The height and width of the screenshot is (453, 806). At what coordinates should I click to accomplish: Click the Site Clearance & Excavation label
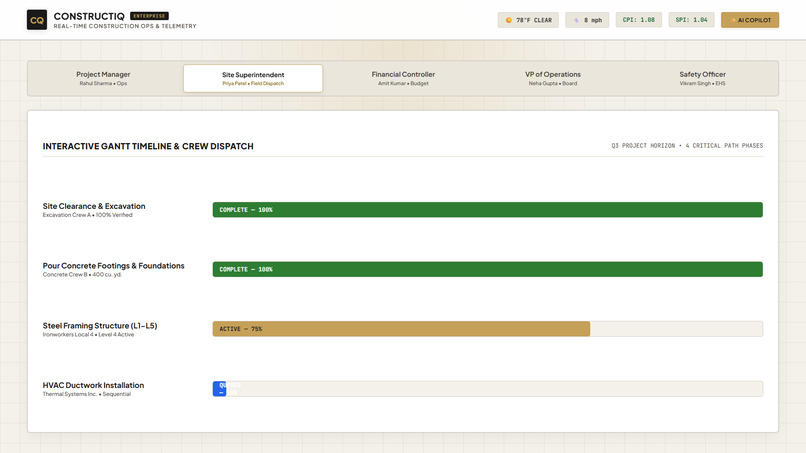tap(94, 206)
